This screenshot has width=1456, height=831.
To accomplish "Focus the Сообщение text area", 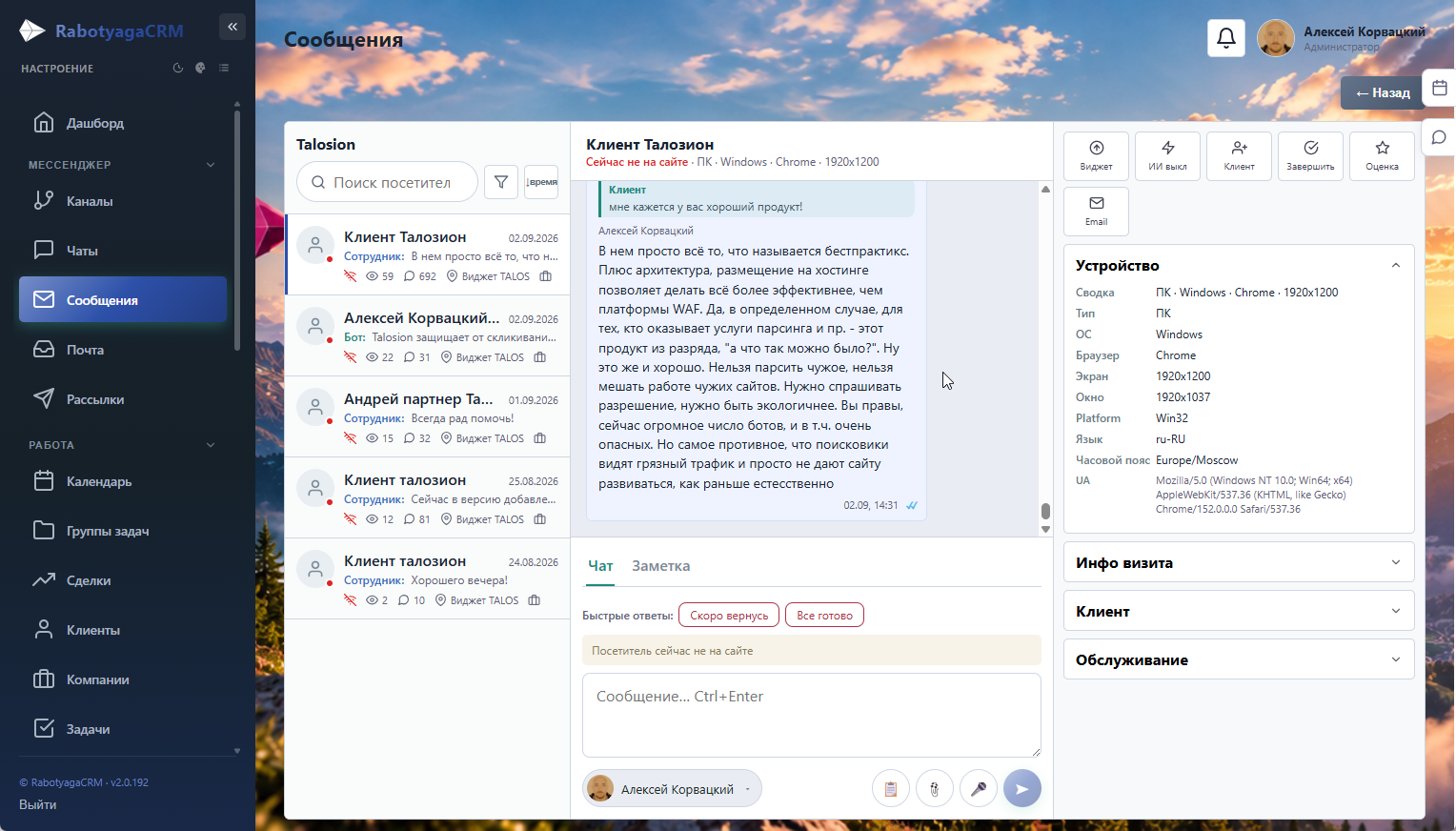I will (x=812, y=715).
